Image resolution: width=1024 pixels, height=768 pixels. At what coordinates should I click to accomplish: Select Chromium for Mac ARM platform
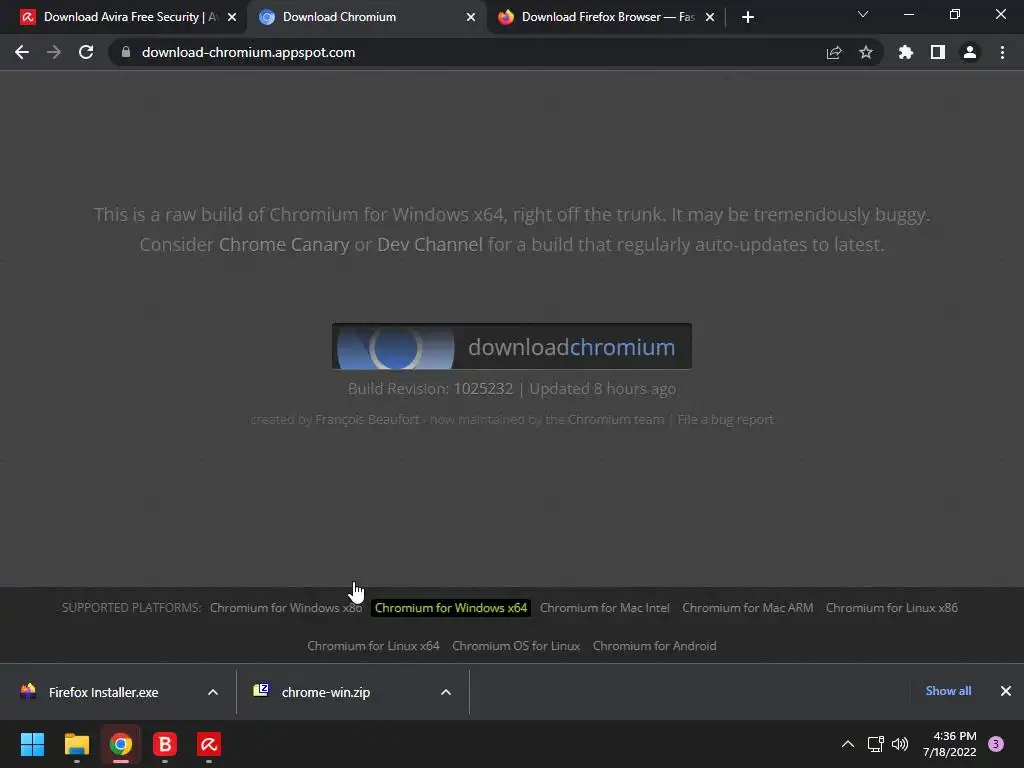748,607
